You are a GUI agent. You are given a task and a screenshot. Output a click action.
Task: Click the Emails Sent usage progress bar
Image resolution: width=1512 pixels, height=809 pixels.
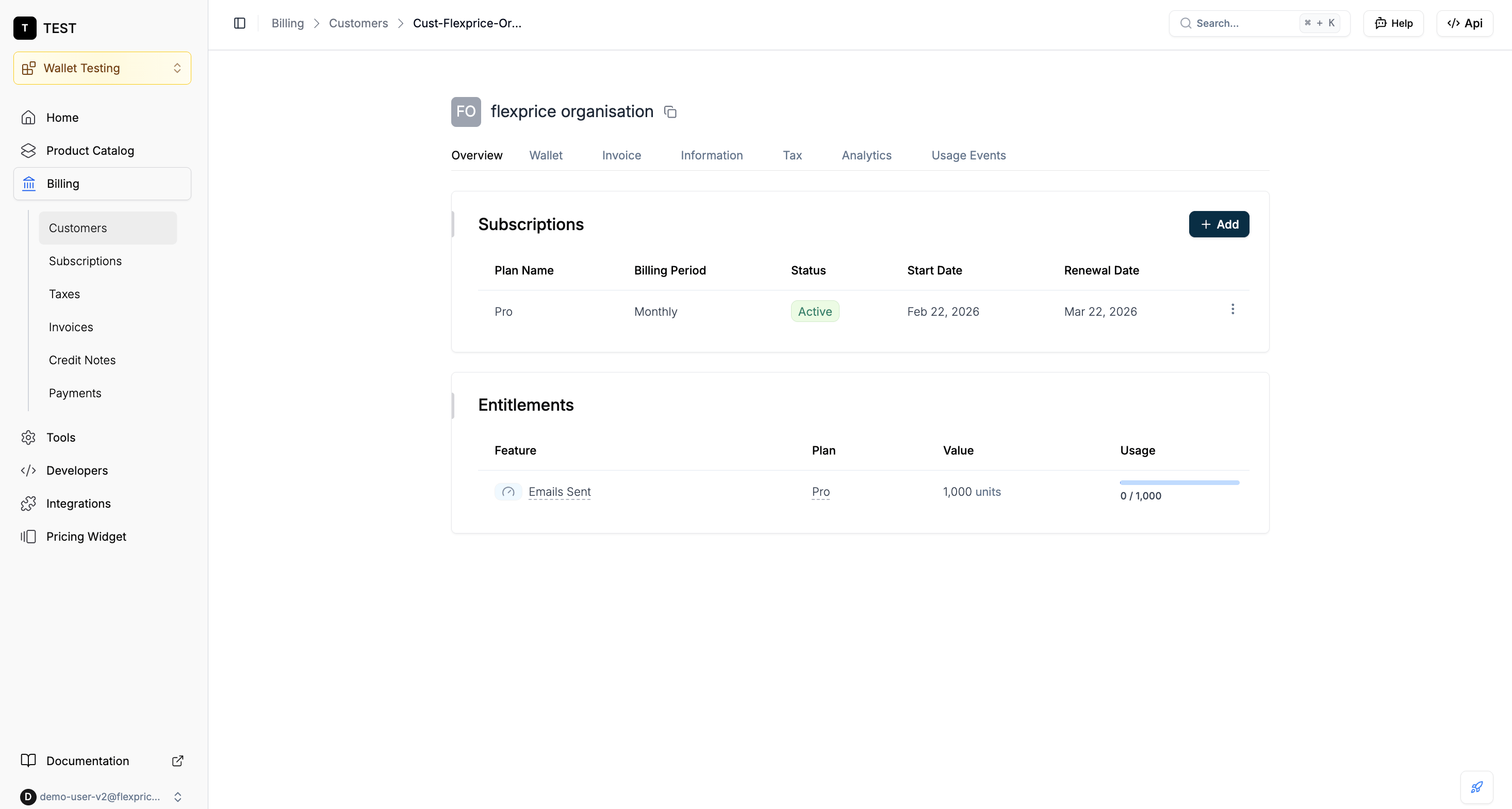(x=1179, y=482)
